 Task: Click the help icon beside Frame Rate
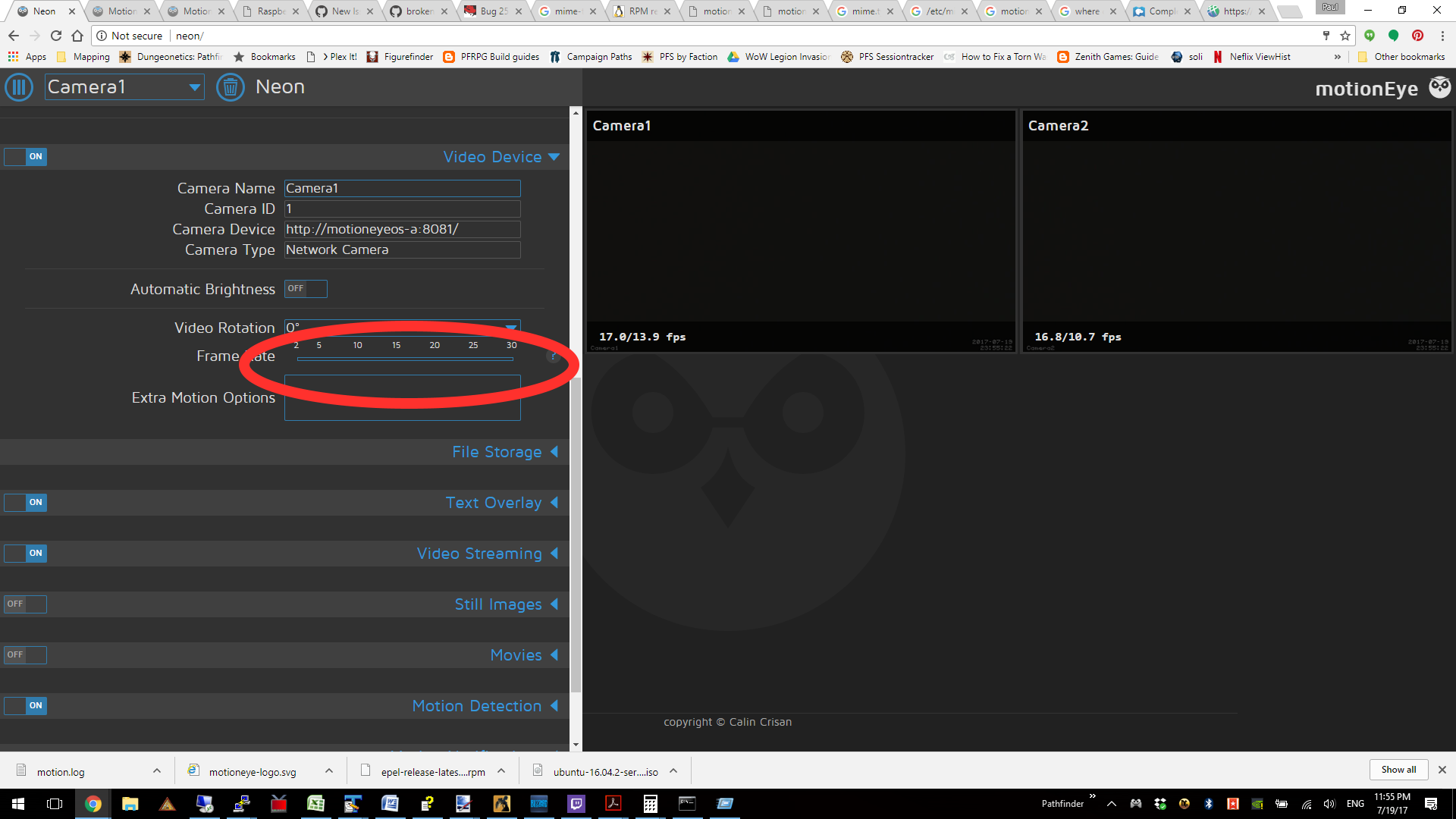pyautogui.click(x=553, y=356)
